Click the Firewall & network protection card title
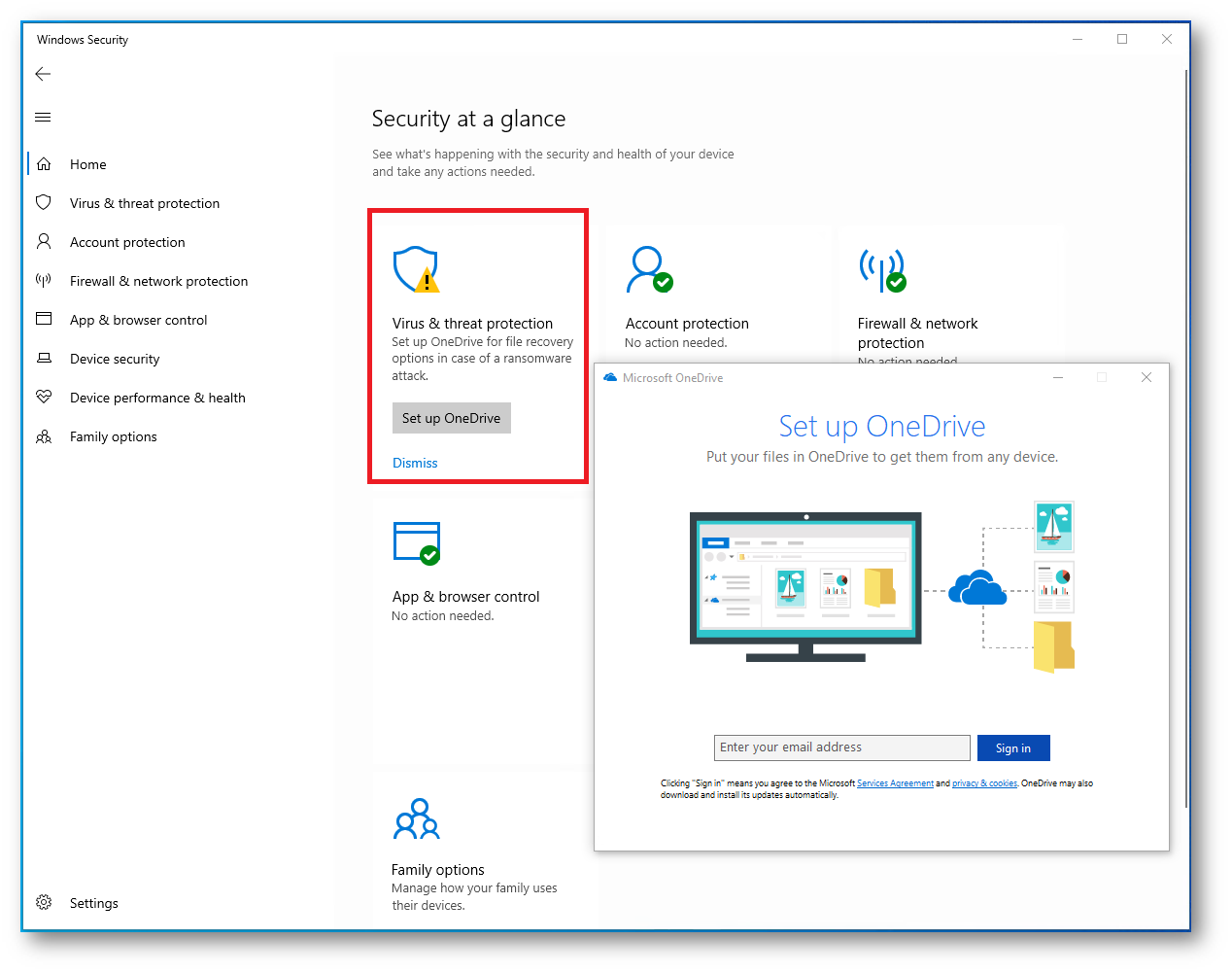The width and height of the screenshot is (1232, 973). (x=918, y=333)
